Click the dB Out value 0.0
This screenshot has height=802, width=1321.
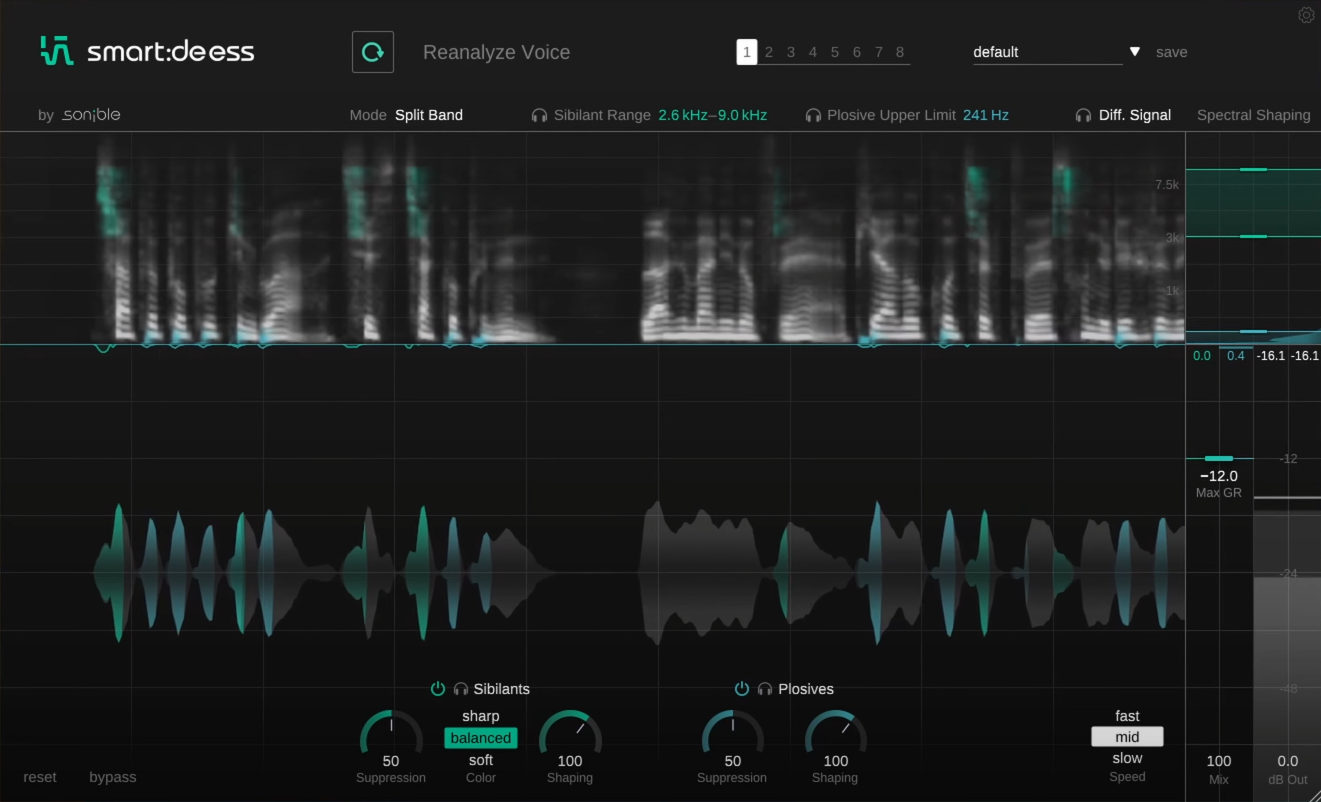point(1288,761)
